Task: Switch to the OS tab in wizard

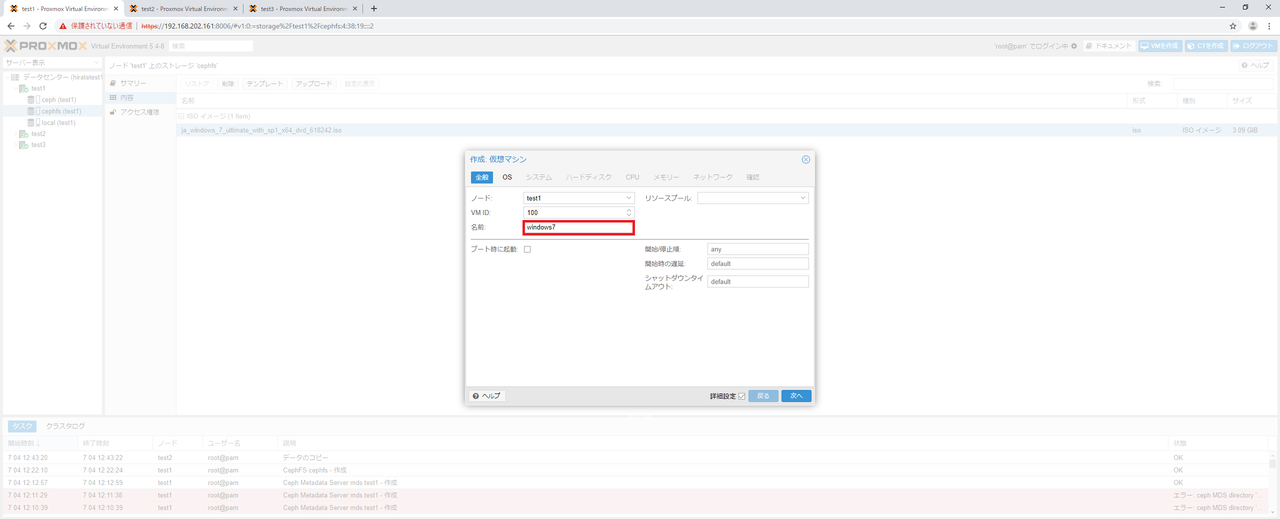Action: (x=507, y=177)
